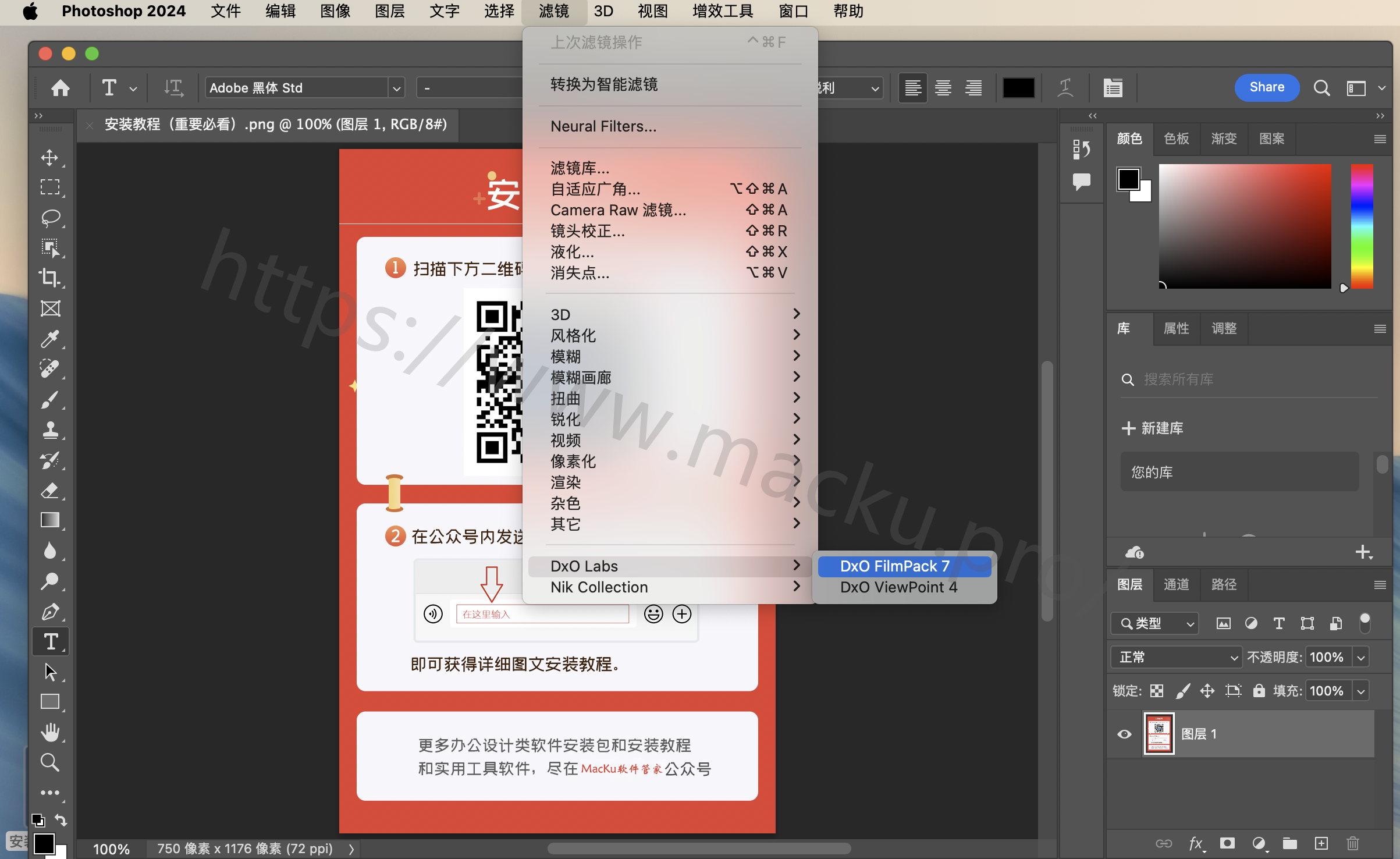The width and height of the screenshot is (1400, 859).
Task: Open the workspace switcher dropdown arrow
Action: coord(1382,88)
